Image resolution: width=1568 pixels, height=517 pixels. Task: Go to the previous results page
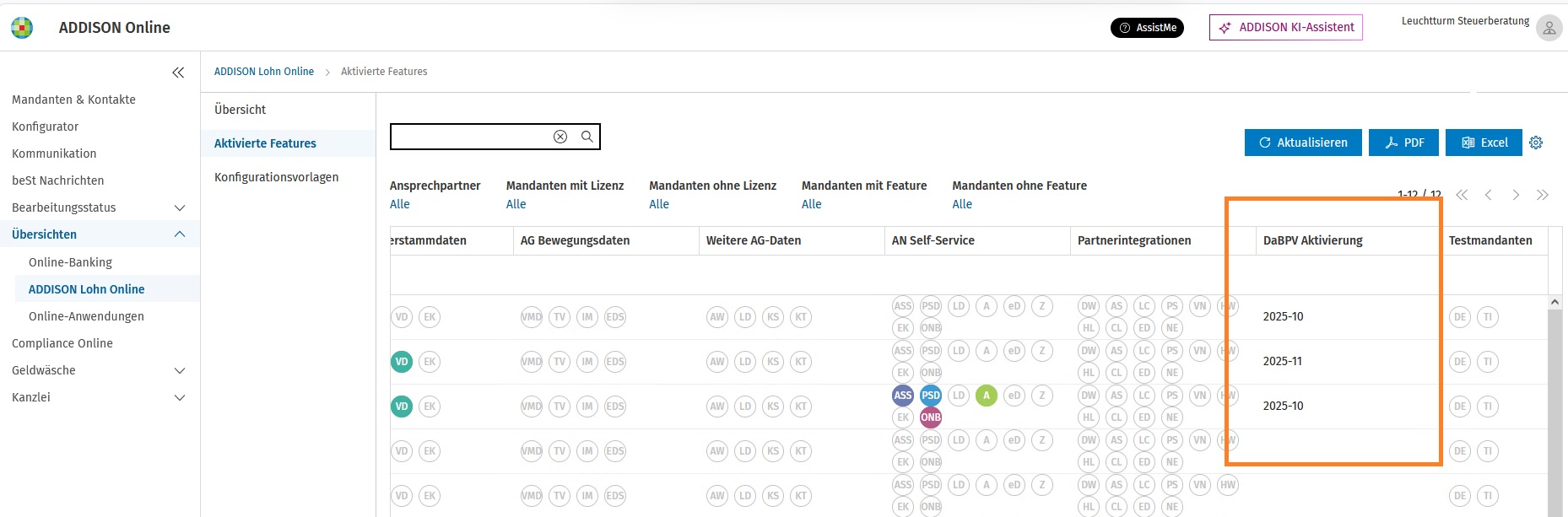(1489, 195)
